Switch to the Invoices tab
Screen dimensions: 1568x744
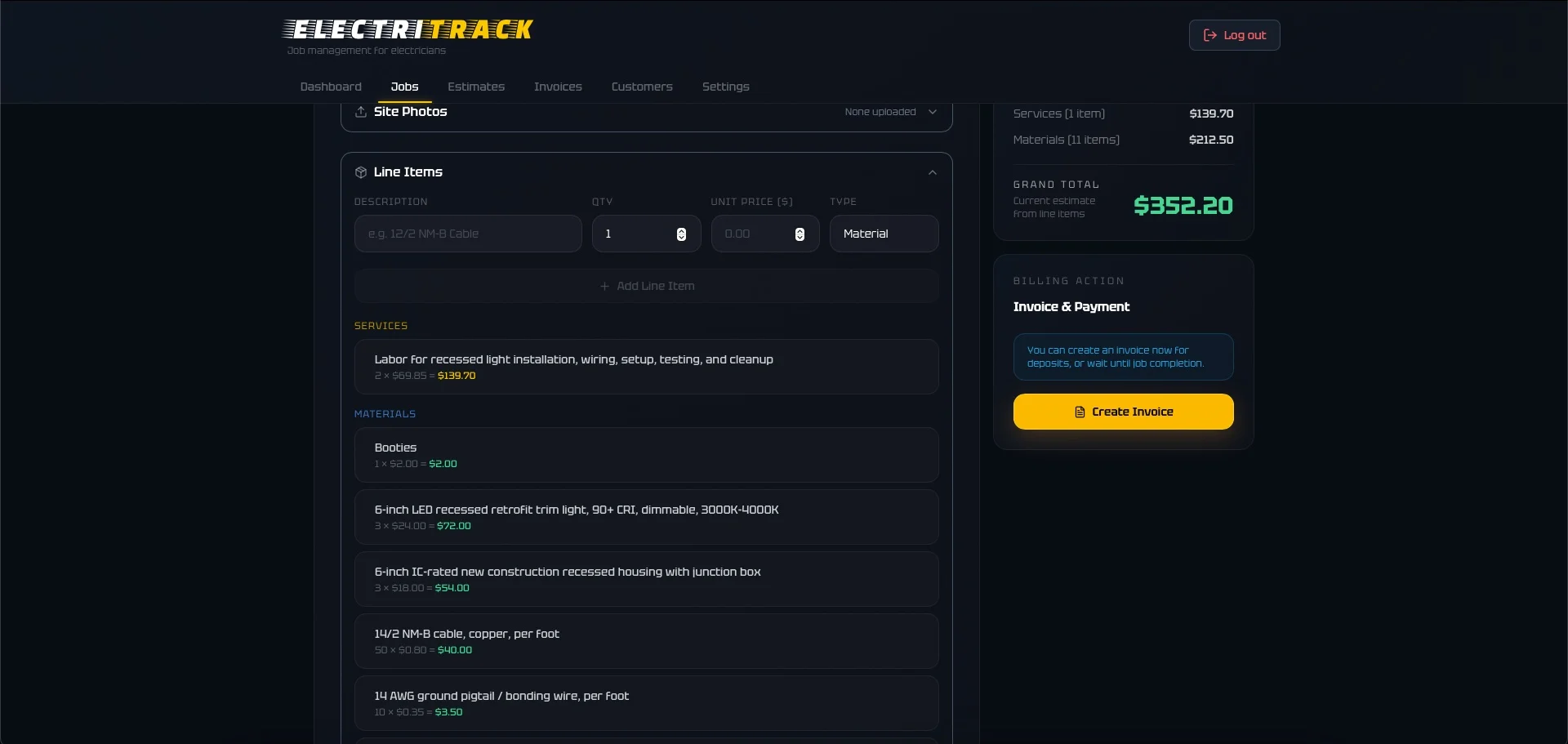coord(558,87)
